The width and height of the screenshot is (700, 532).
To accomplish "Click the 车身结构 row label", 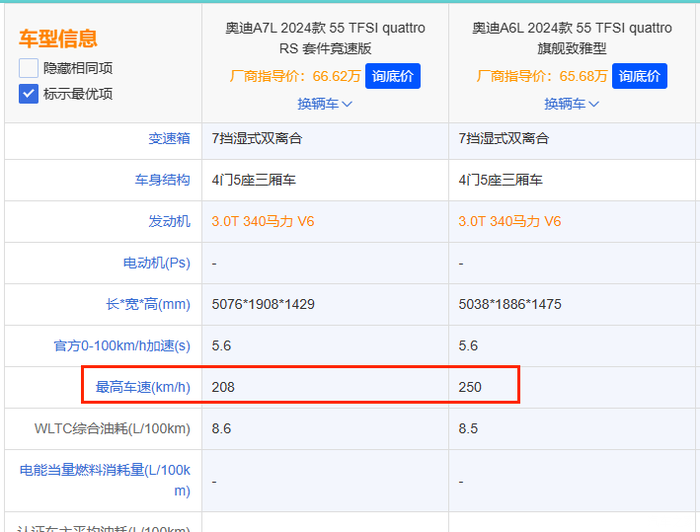I will [162, 180].
